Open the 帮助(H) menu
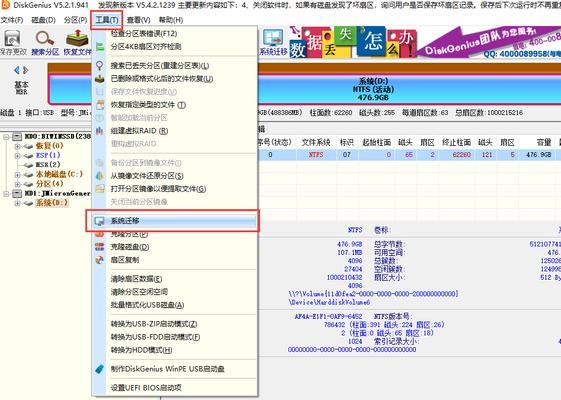 [171, 20]
